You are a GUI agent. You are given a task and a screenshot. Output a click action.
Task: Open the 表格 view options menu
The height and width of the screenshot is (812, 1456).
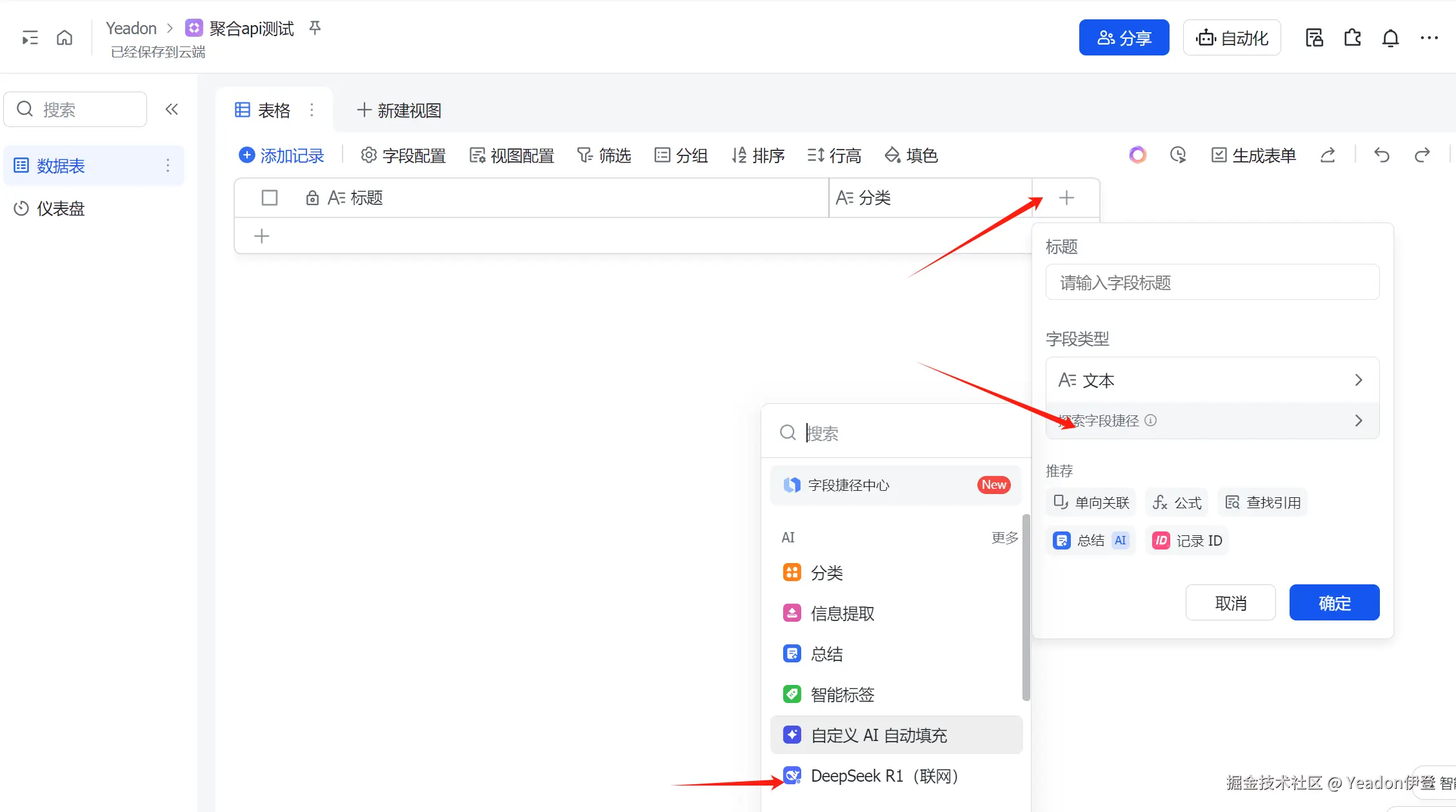[312, 110]
